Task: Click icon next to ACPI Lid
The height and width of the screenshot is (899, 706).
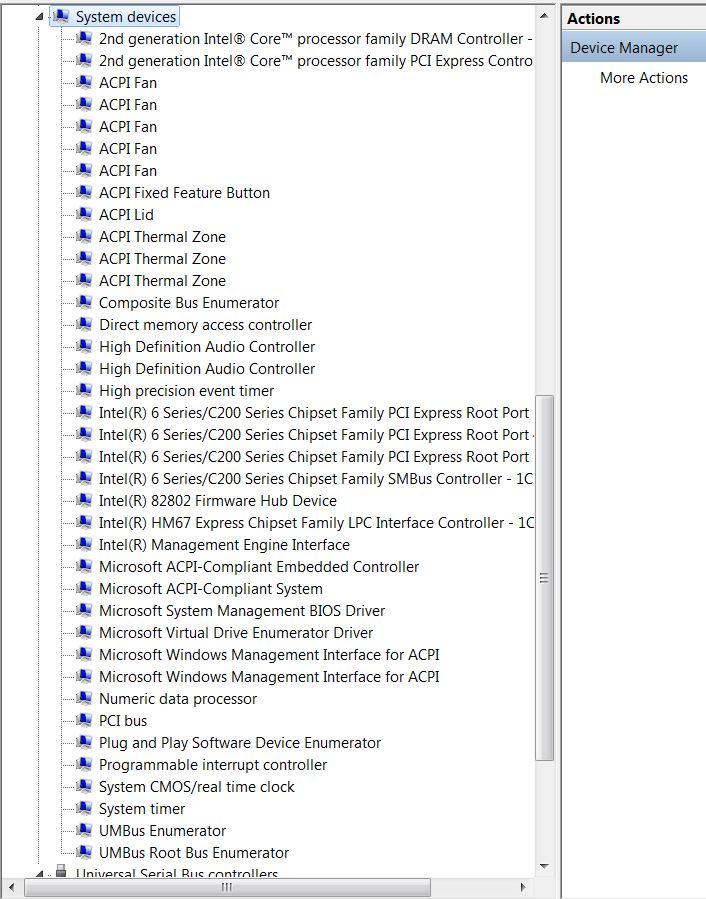Action: point(84,214)
